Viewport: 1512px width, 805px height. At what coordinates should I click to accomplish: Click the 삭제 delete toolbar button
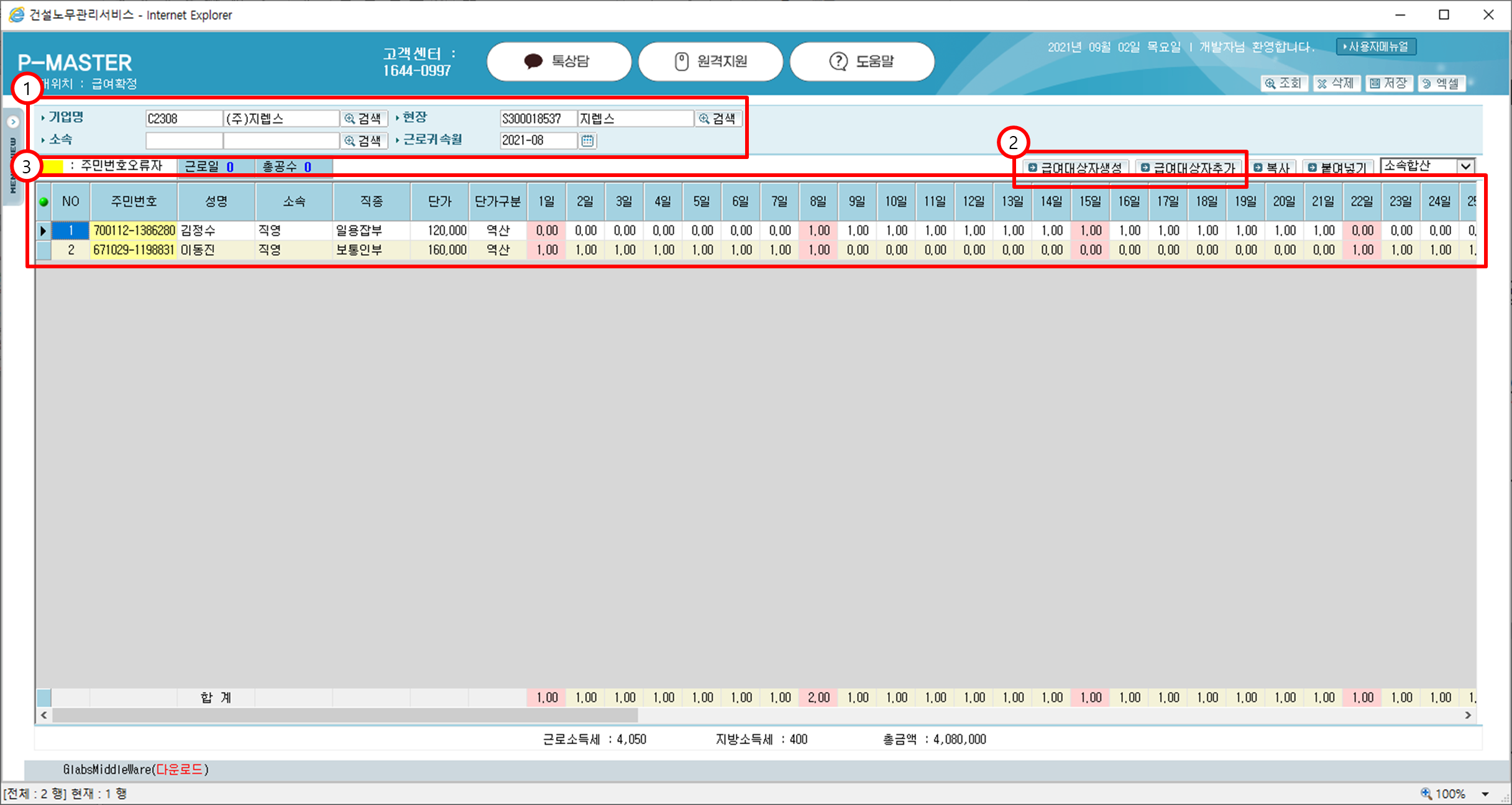point(1336,83)
